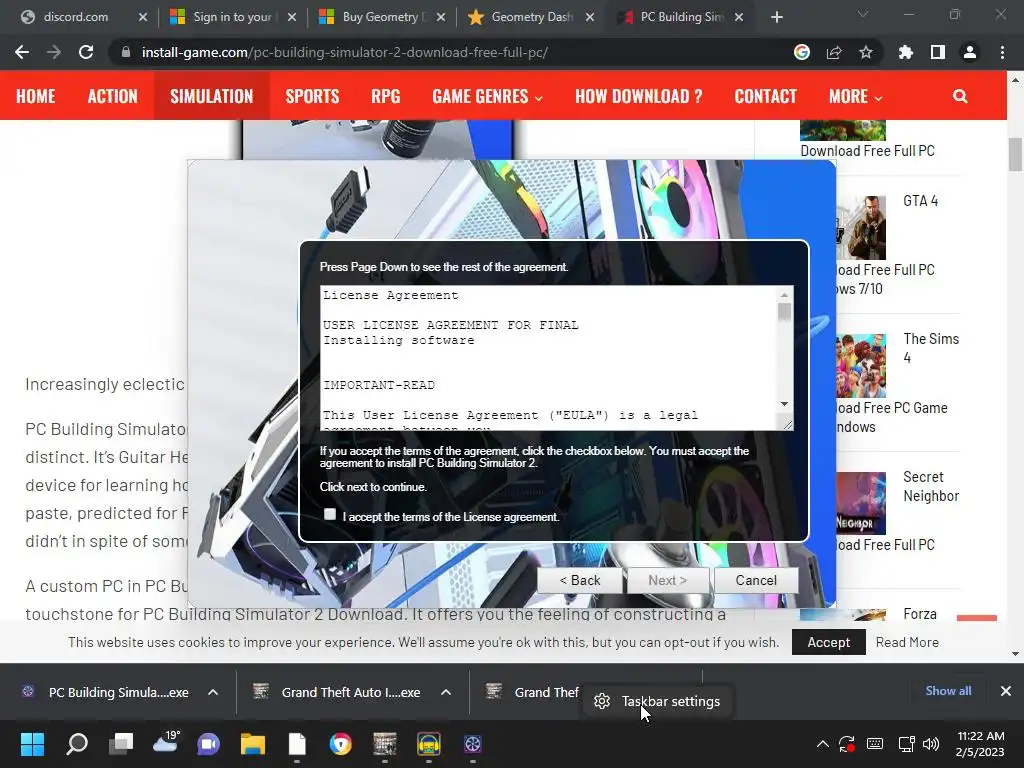This screenshot has width=1024, height=768.
Task: Open the CONTACT page link
Action: [765, 96]
